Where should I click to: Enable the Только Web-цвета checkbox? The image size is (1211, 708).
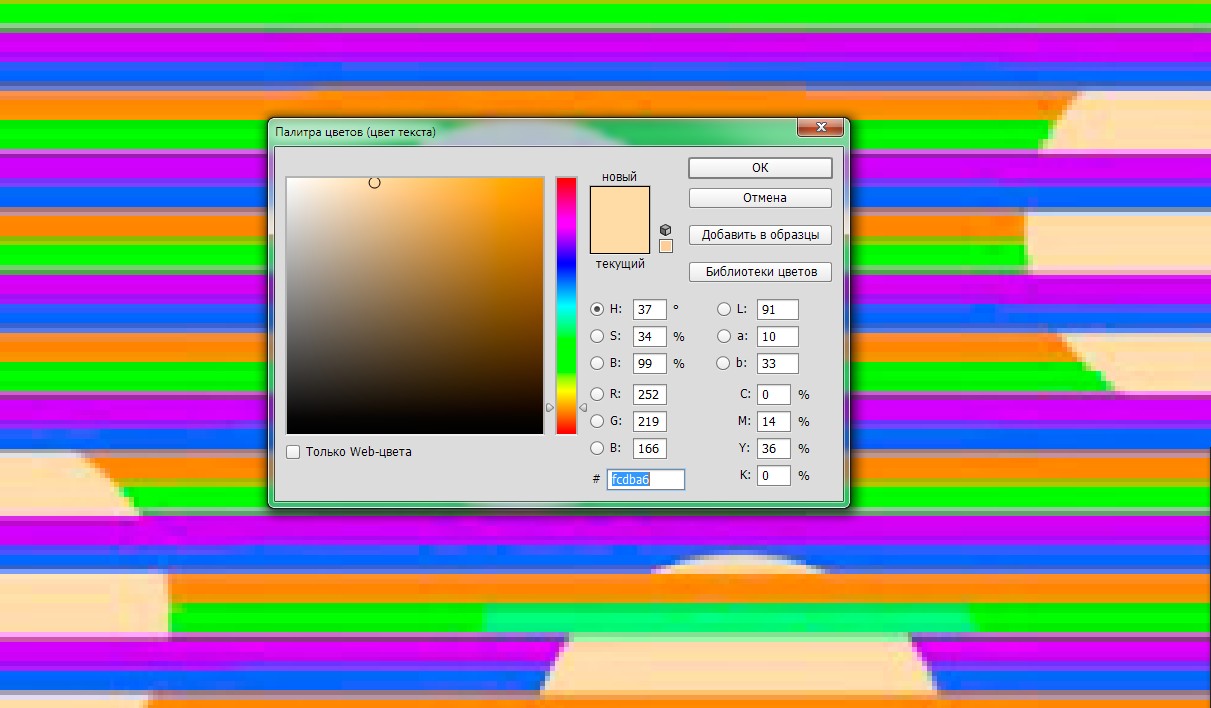293,452
